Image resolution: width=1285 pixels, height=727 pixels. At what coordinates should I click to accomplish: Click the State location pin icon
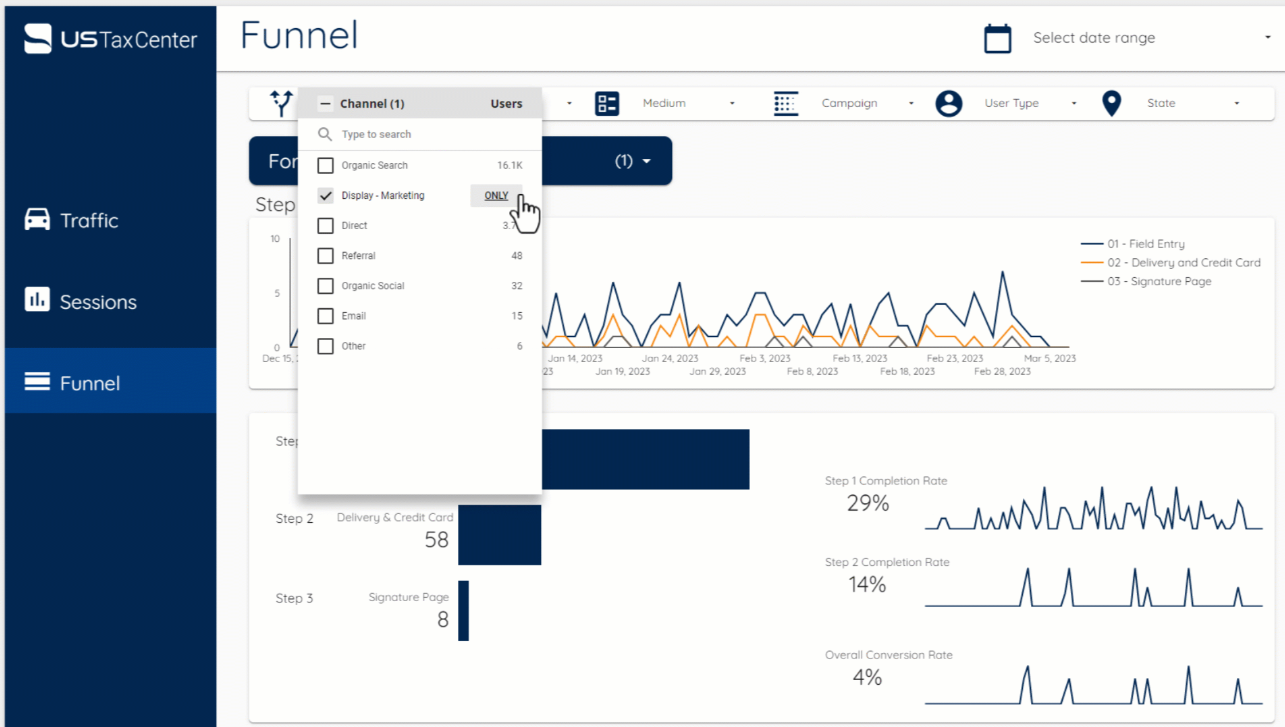click(x=1111, y=103)
